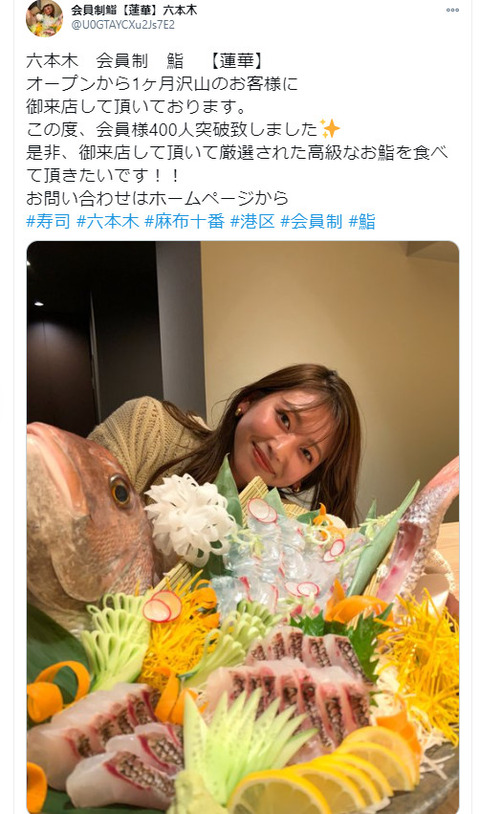Screen dimensions: 480x814
Task: Open the tweet's more options menu
Action: point(452,10)
